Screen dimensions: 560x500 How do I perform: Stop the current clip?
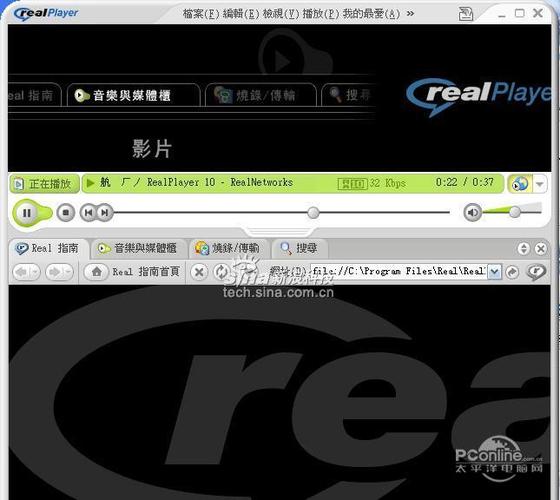coord(66,212)
